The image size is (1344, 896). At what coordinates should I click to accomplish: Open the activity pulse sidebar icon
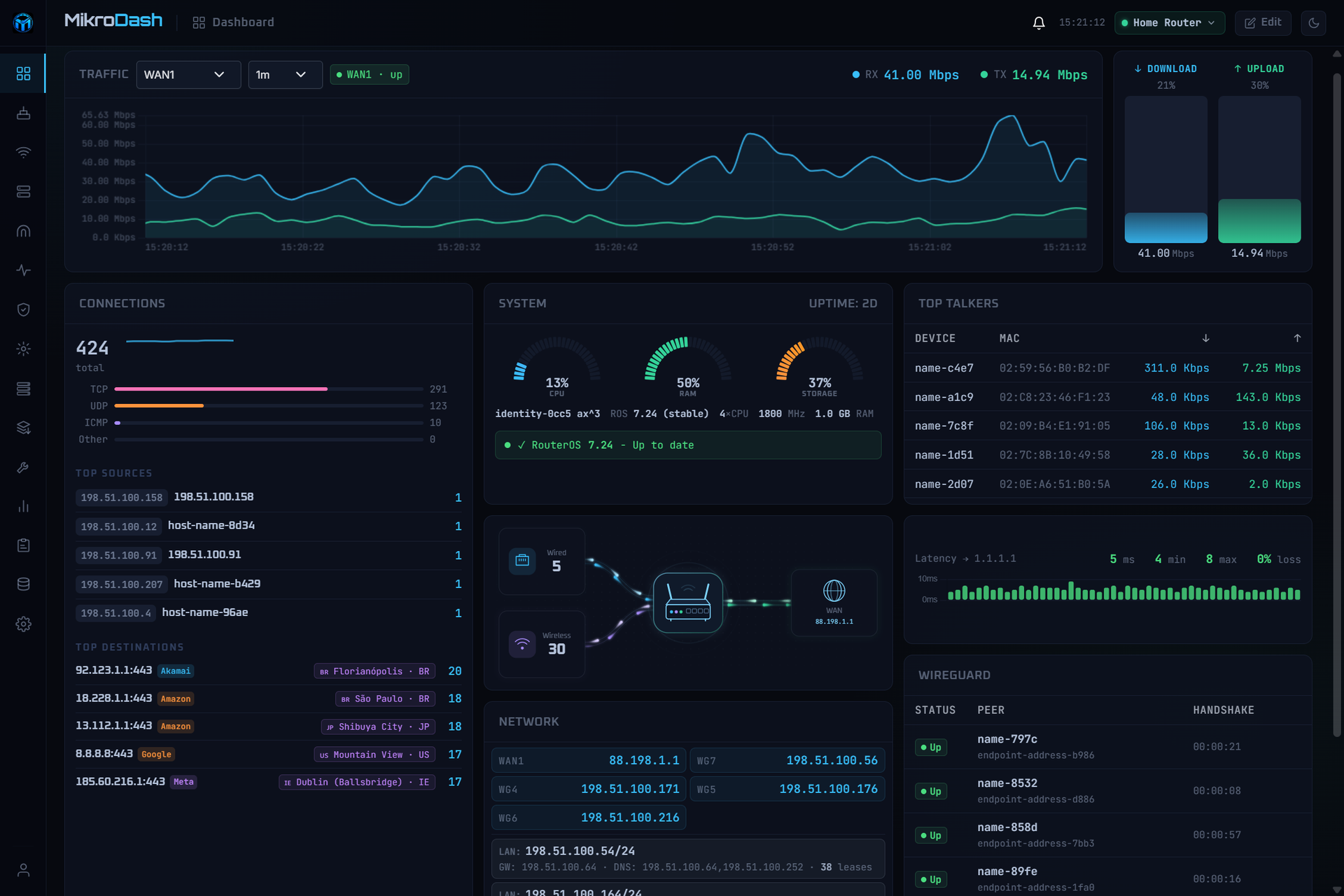coord(23,270)
